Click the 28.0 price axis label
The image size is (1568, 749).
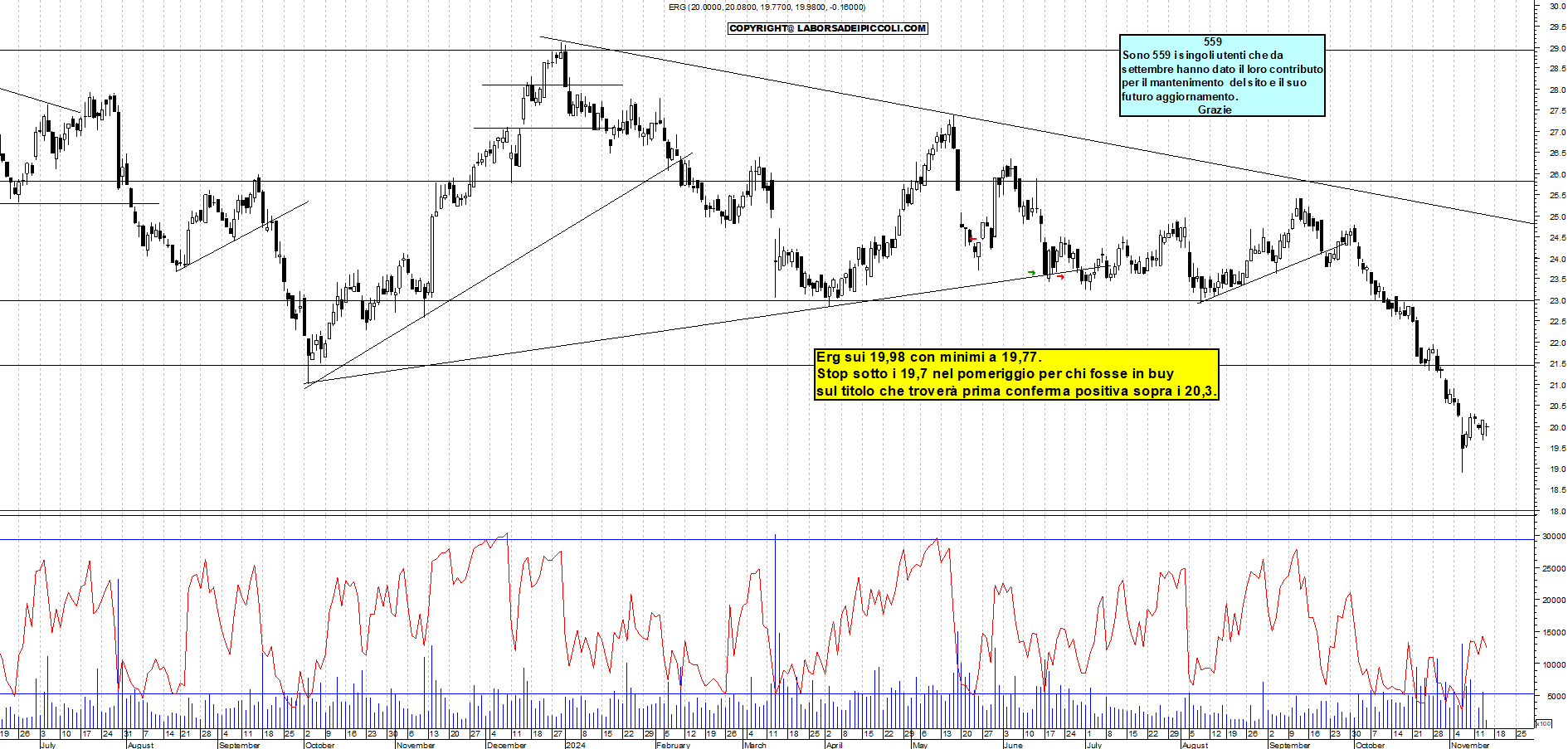[1557, 90]
